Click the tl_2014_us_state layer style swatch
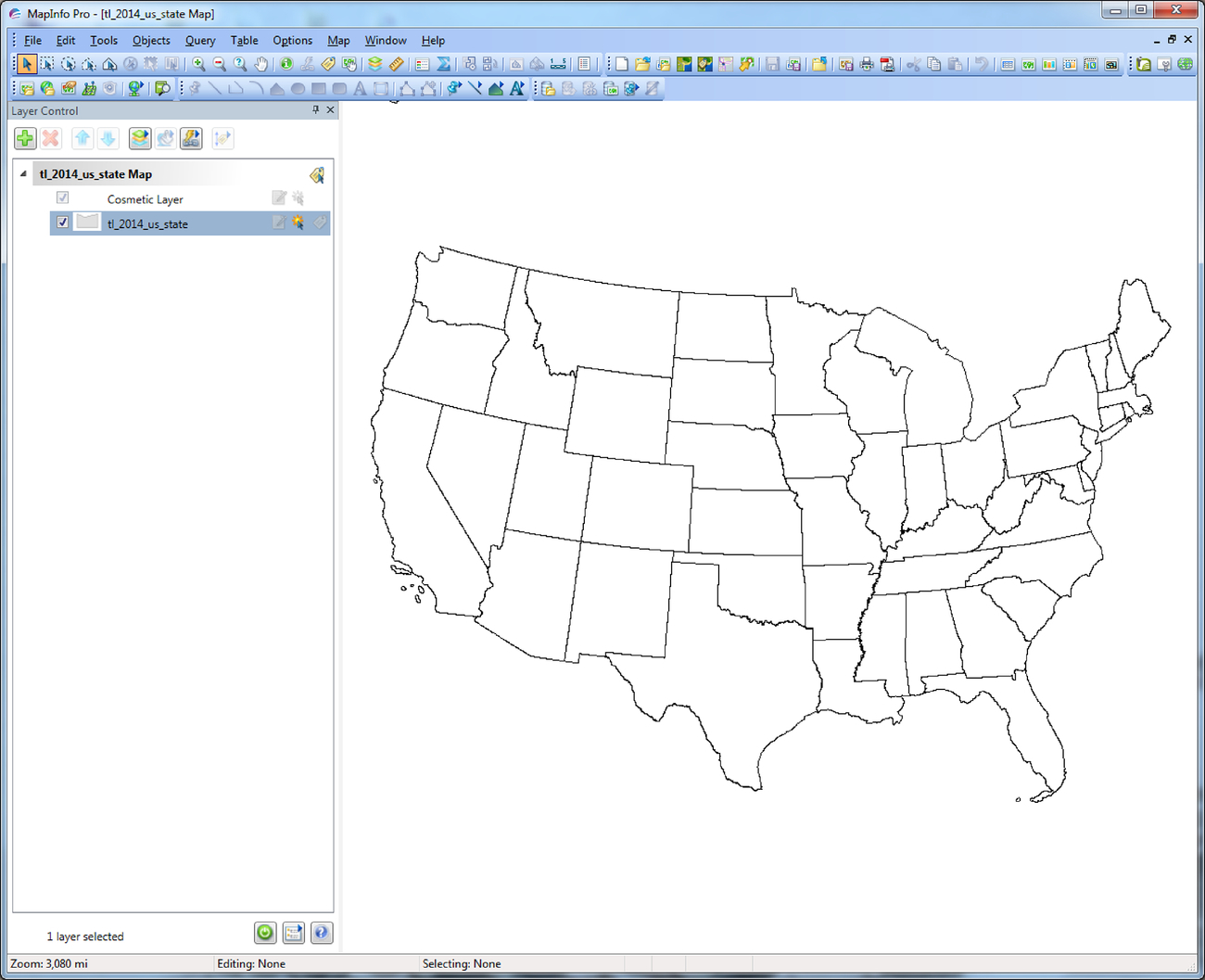The image size is (1205, 980). (x=87, y=223)
